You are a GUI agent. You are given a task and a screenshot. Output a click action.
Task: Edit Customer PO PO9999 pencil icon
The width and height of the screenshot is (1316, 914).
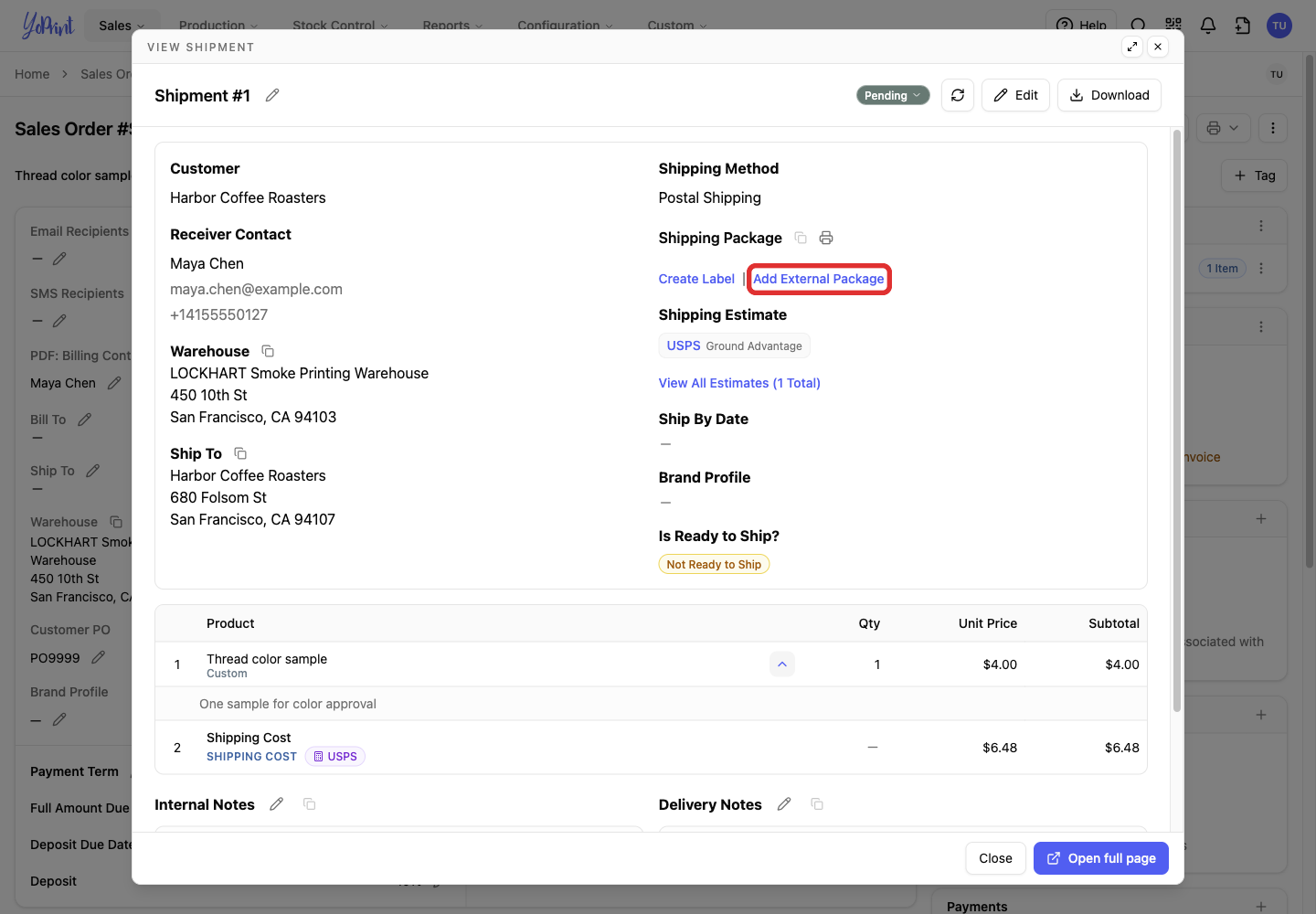click(99, 657)
